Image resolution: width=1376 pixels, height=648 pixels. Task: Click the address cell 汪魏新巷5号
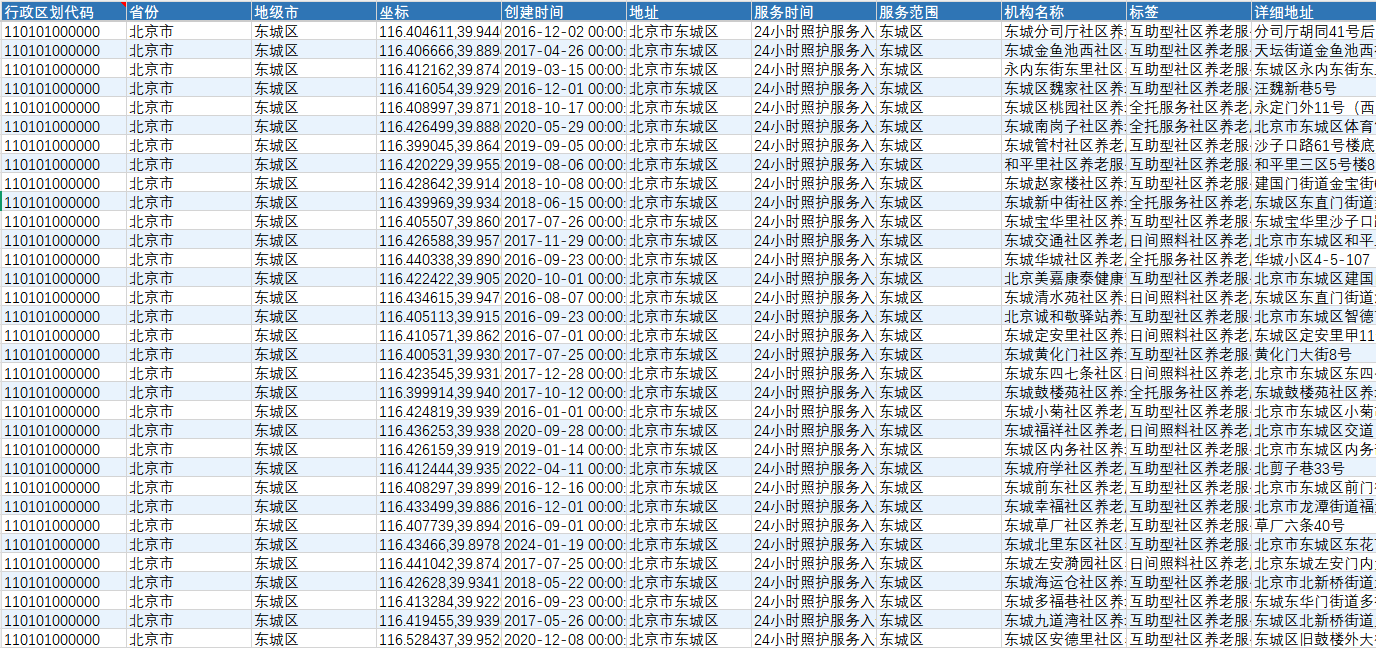1313,88
